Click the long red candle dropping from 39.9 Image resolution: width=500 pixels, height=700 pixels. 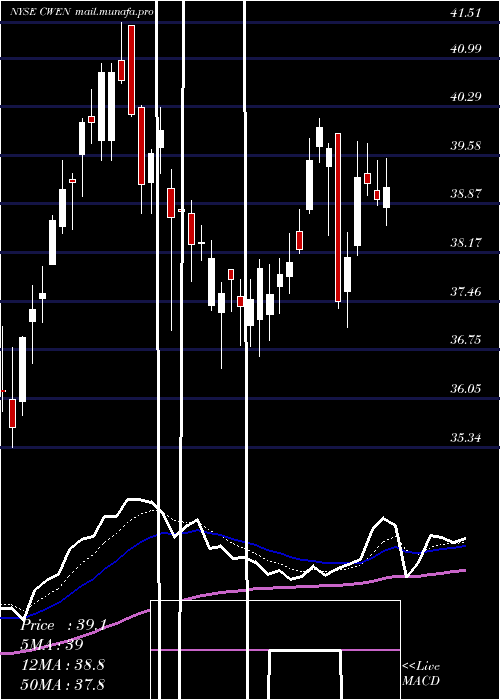point(338,217)
